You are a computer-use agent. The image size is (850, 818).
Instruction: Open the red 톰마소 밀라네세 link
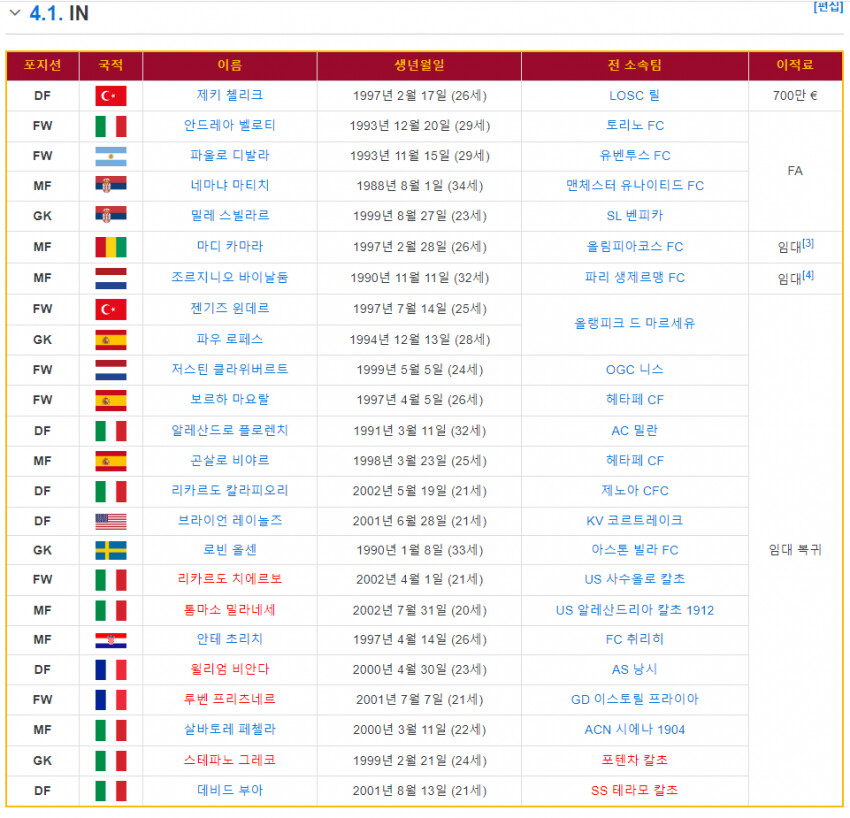click(x=229, y=610)
